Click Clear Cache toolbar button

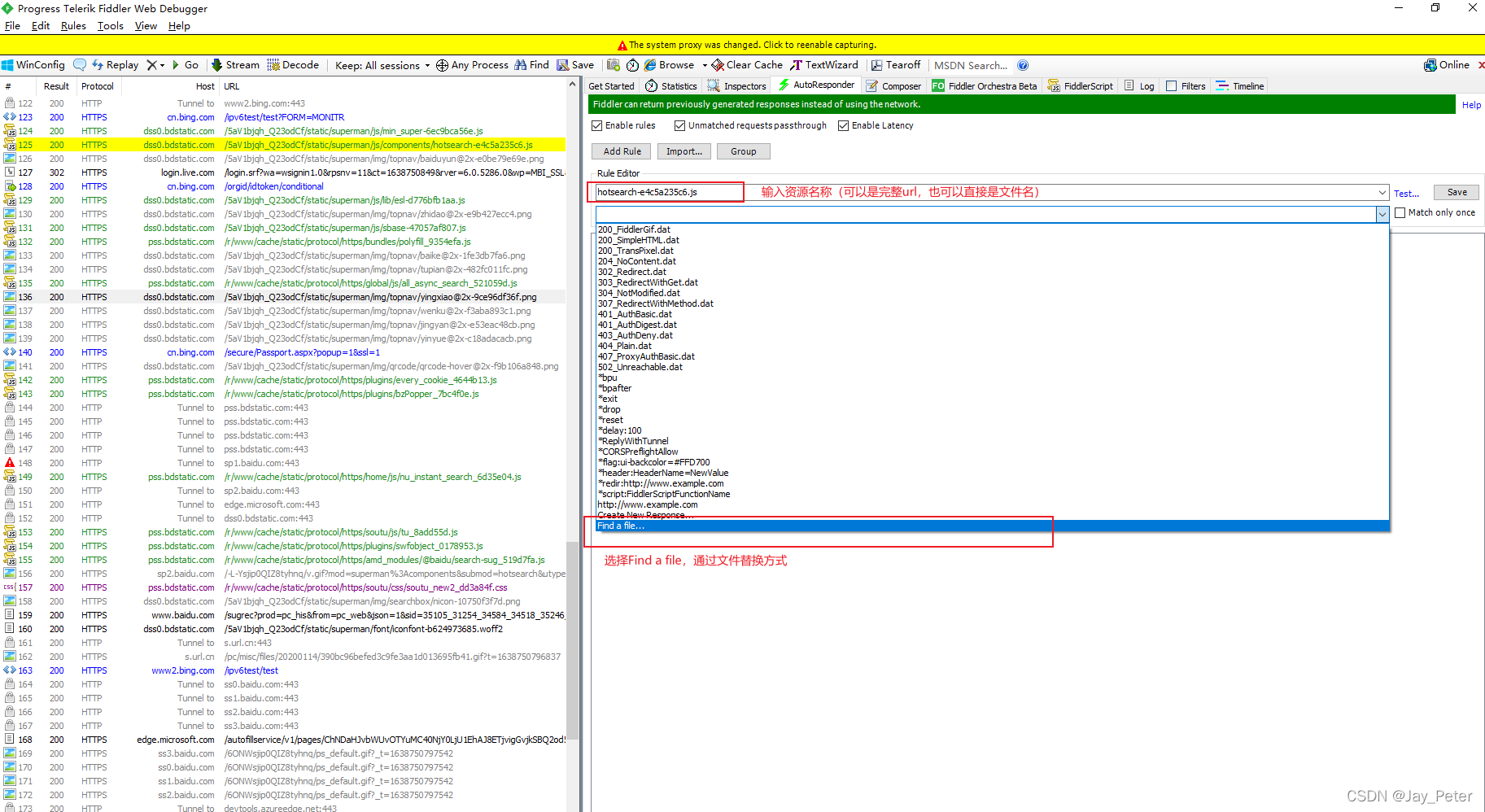tap(747, 65)
